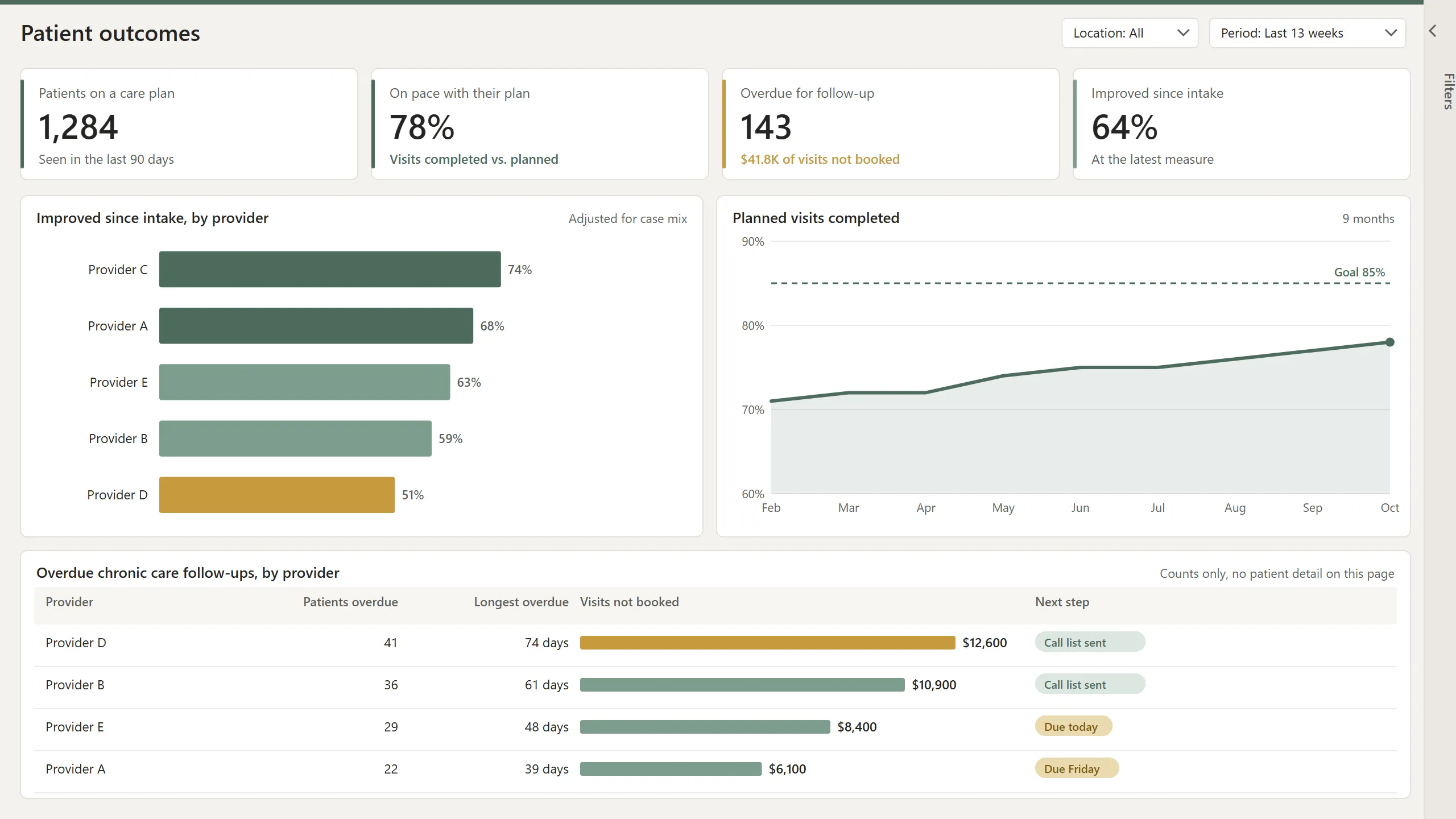This screenshot has width=1456, height=819.
Task: Select the Patients on a care plan card
Action: [x=189, y=124]
